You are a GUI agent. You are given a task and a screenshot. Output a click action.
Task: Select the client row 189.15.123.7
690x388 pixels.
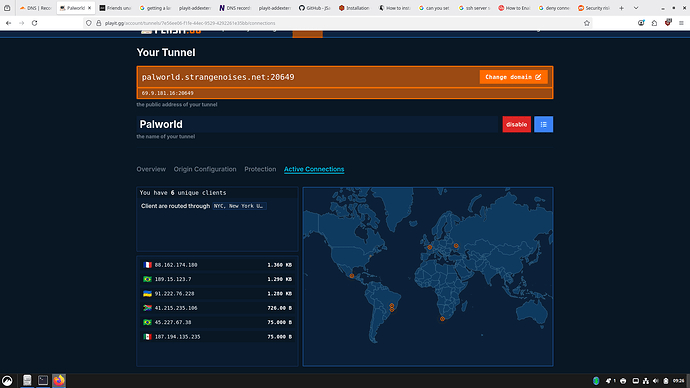click(x=217, y=279)
